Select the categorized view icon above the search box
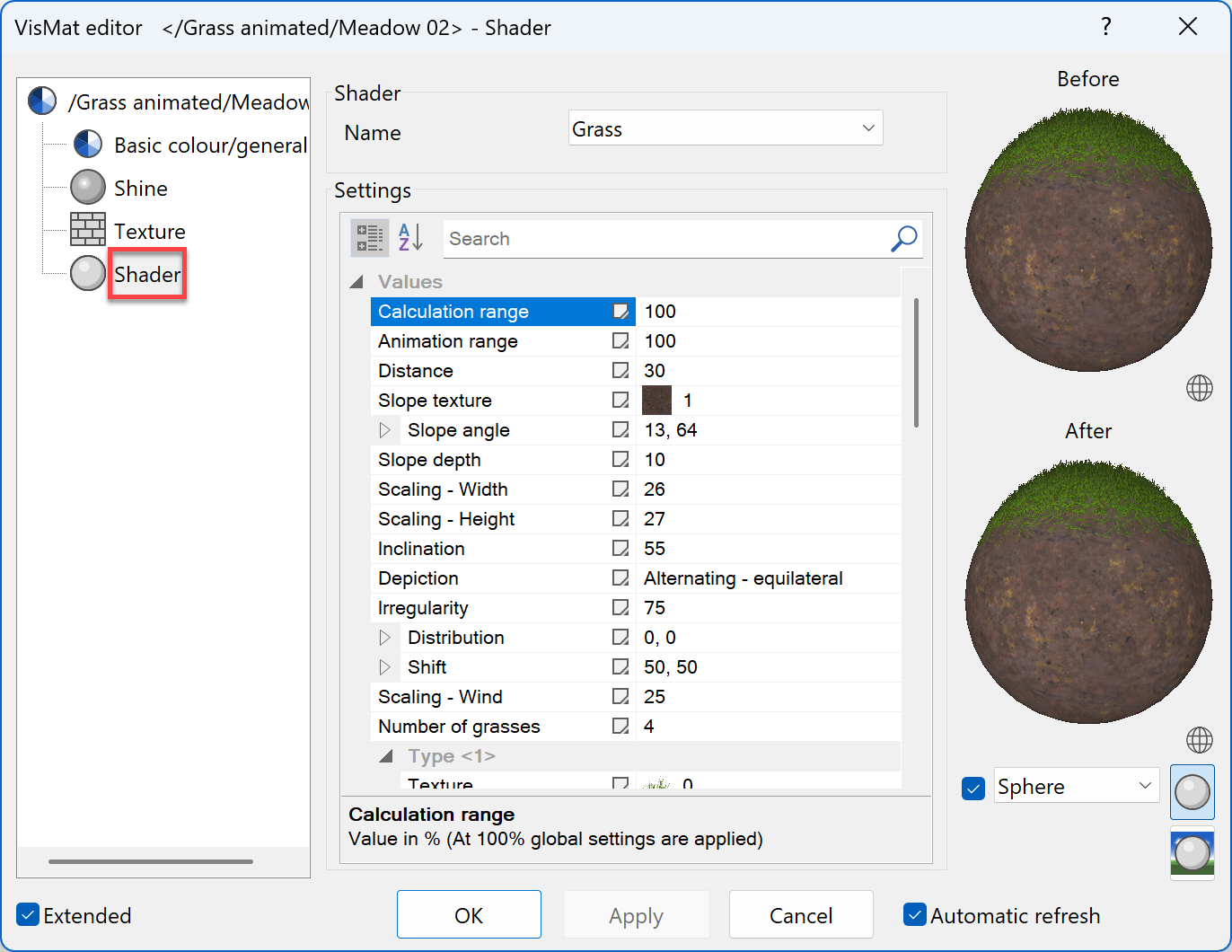Screen dimensions: 1232x952 click(x=369, y=238)
